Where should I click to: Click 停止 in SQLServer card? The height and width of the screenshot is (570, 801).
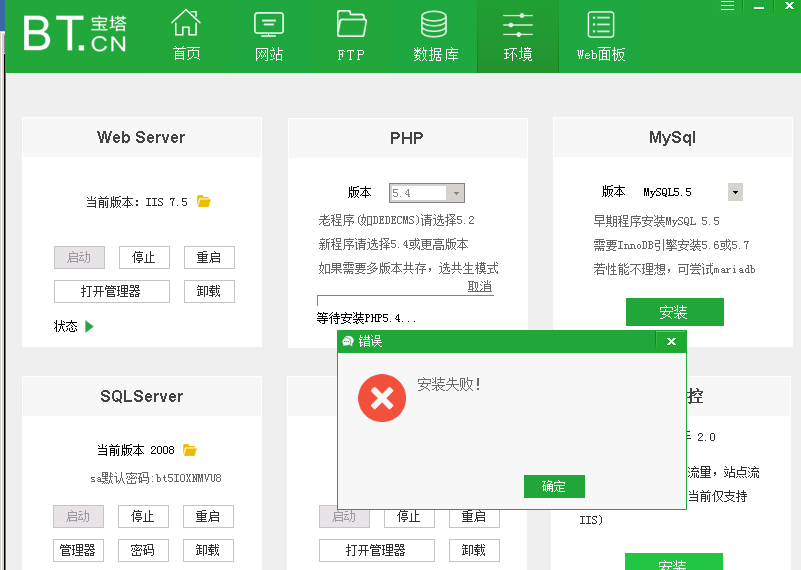pyautogui.click(x=143, y=516)
